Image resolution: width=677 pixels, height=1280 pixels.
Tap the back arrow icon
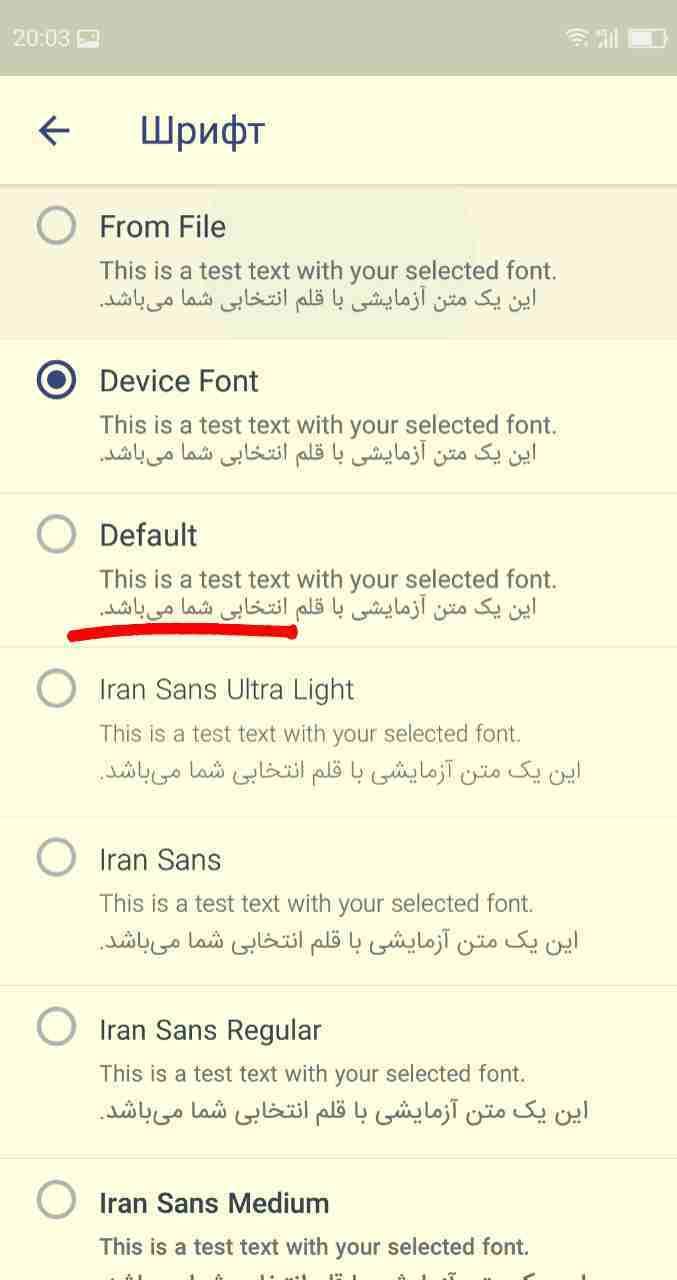(x=54, y=130)
